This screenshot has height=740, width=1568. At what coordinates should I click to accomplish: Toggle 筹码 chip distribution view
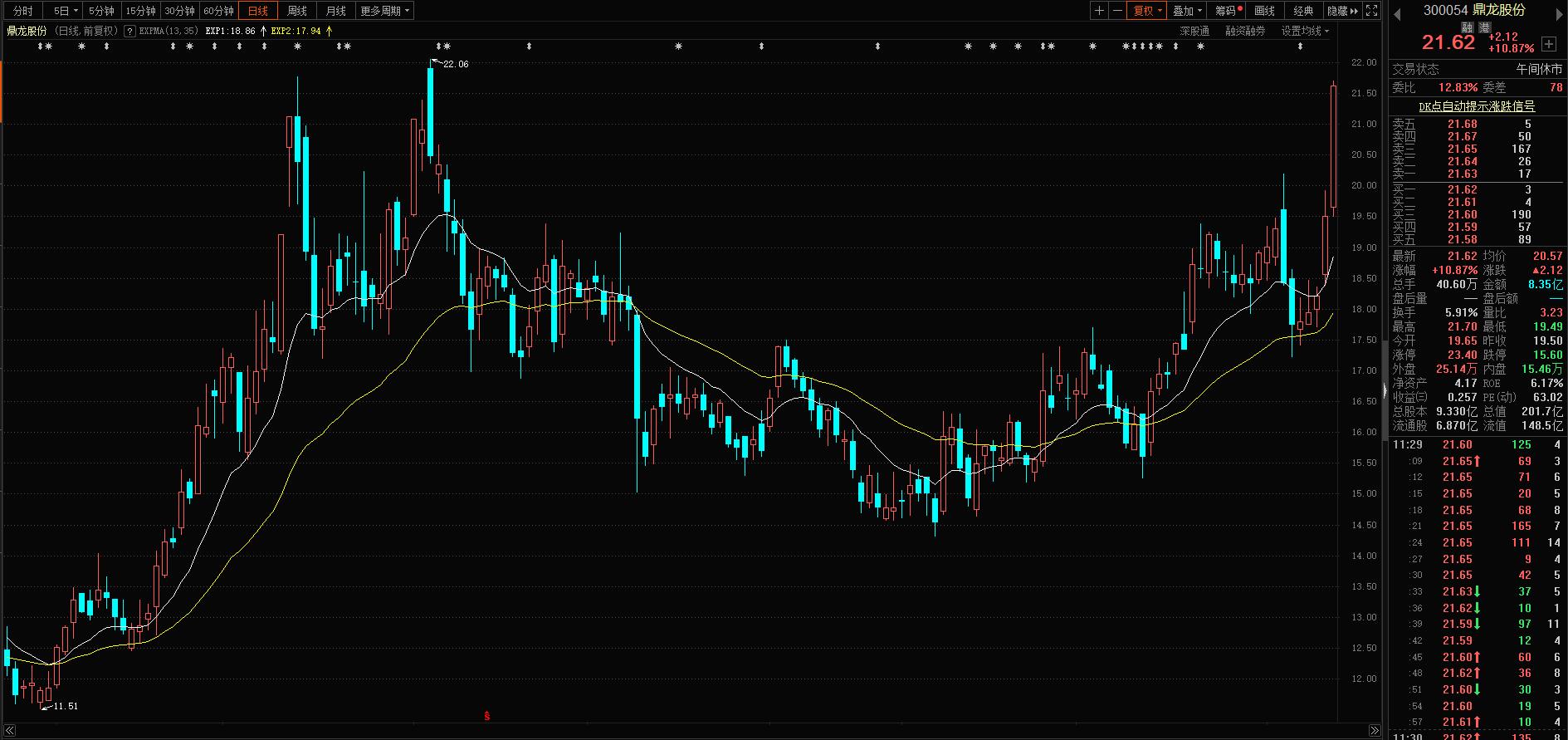pos(1226,11)
